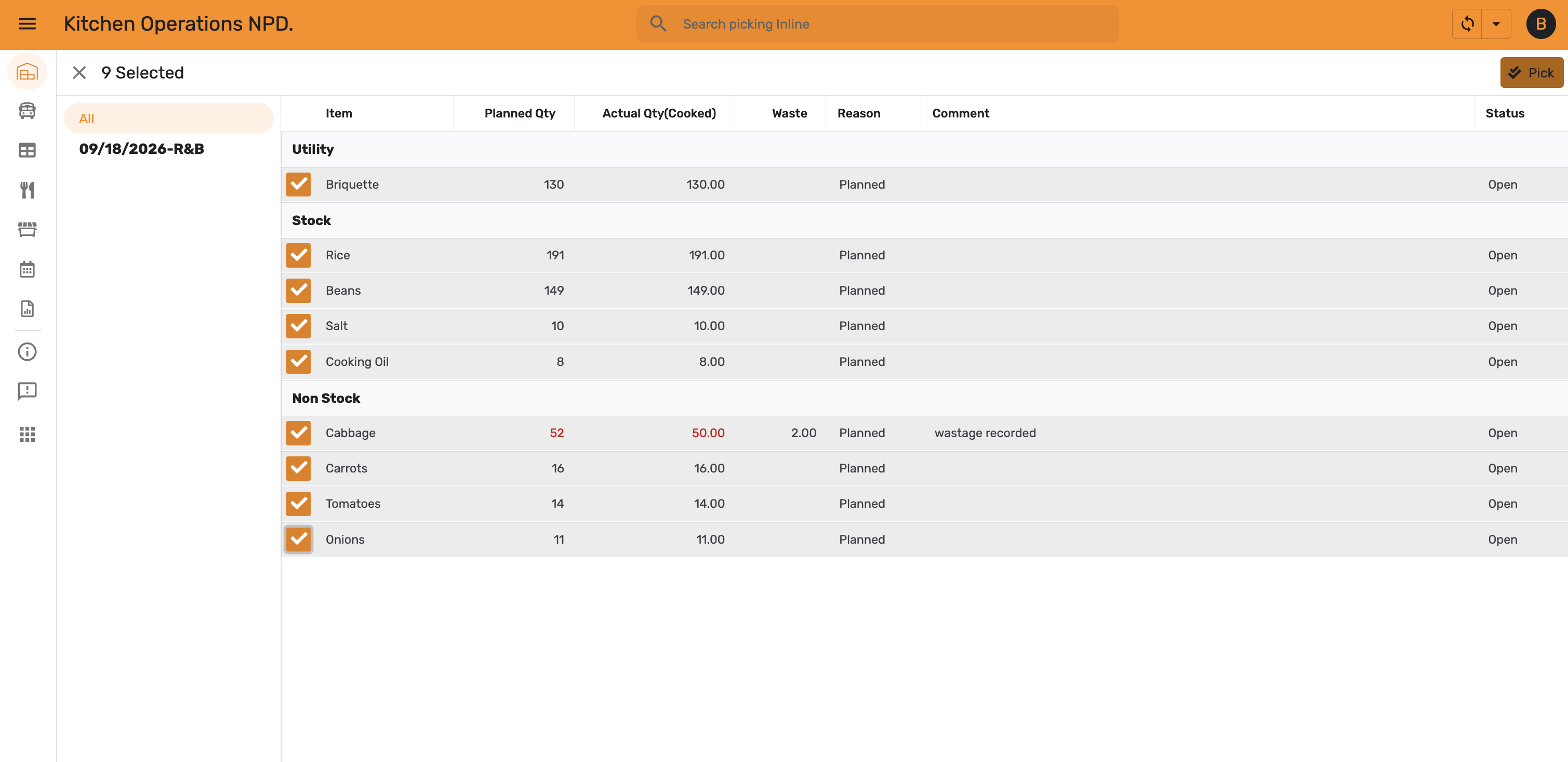Click the search magnifier icon
This screenshot has height=762, width=1568.
tap(658, 24)
